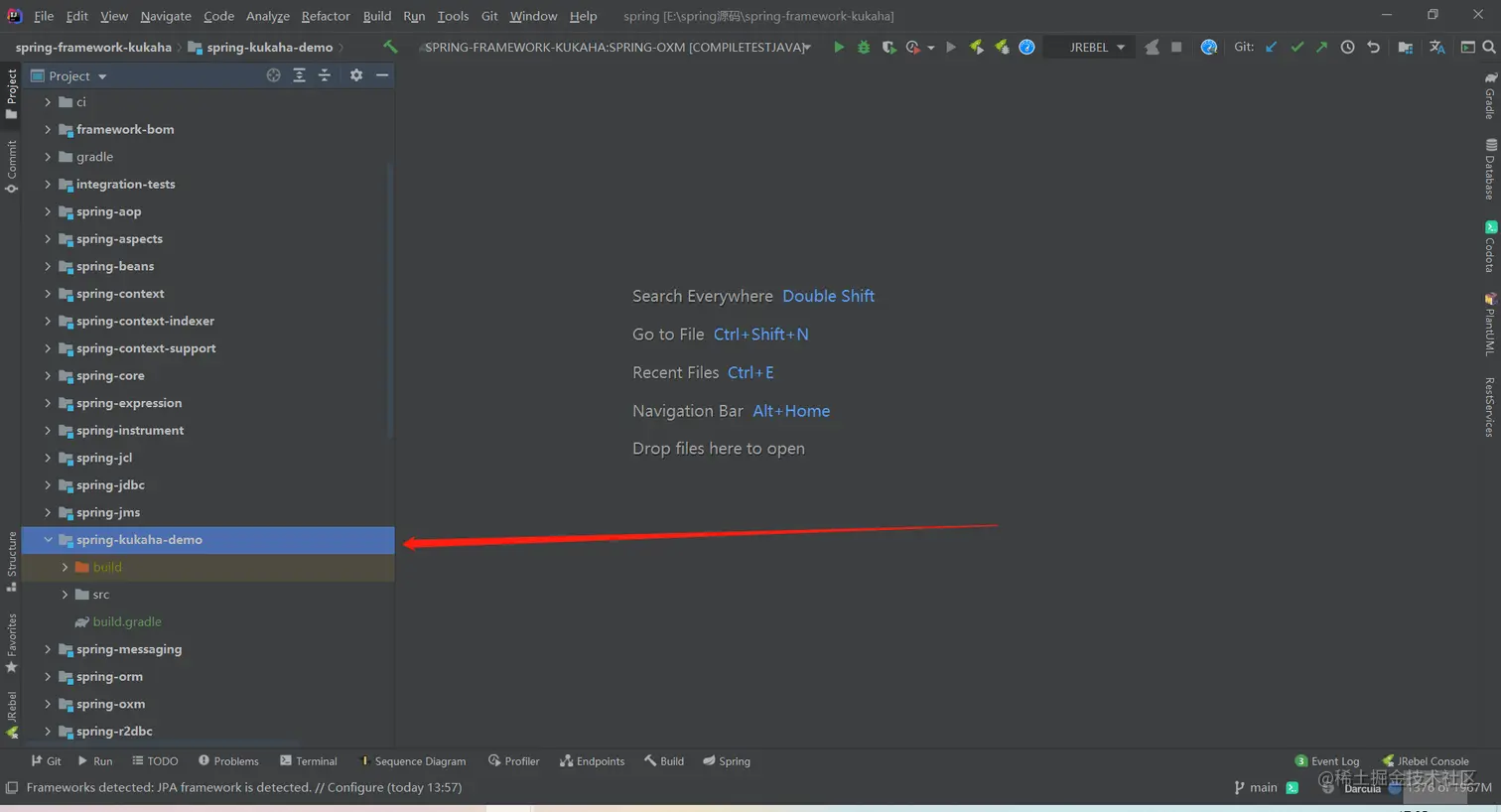Screen dimensions: 1501x812
Task: Expand the src folder
Action: [x=65, y=595]
